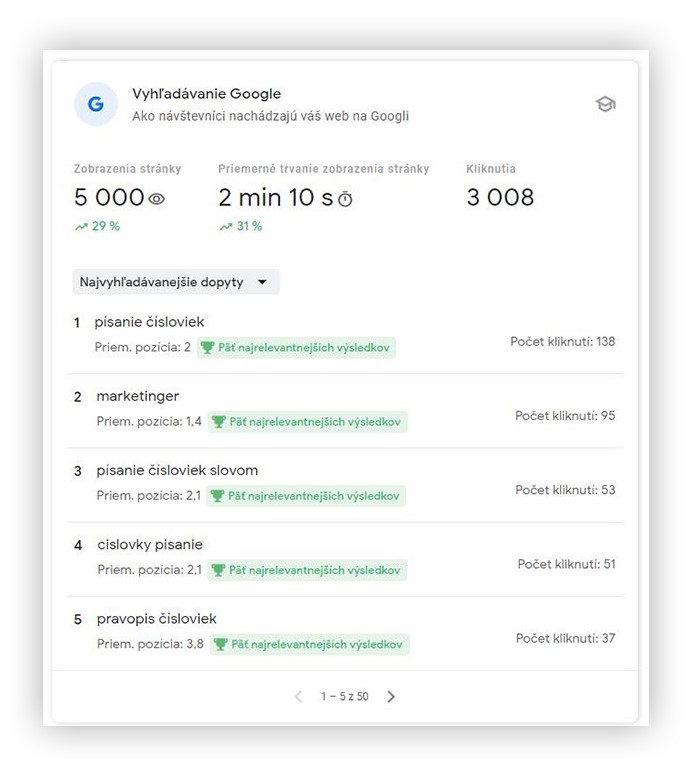Screen dimensions: 693x784
Task: Click the green trend arrow next to 29 %
Action: point(81,226)
